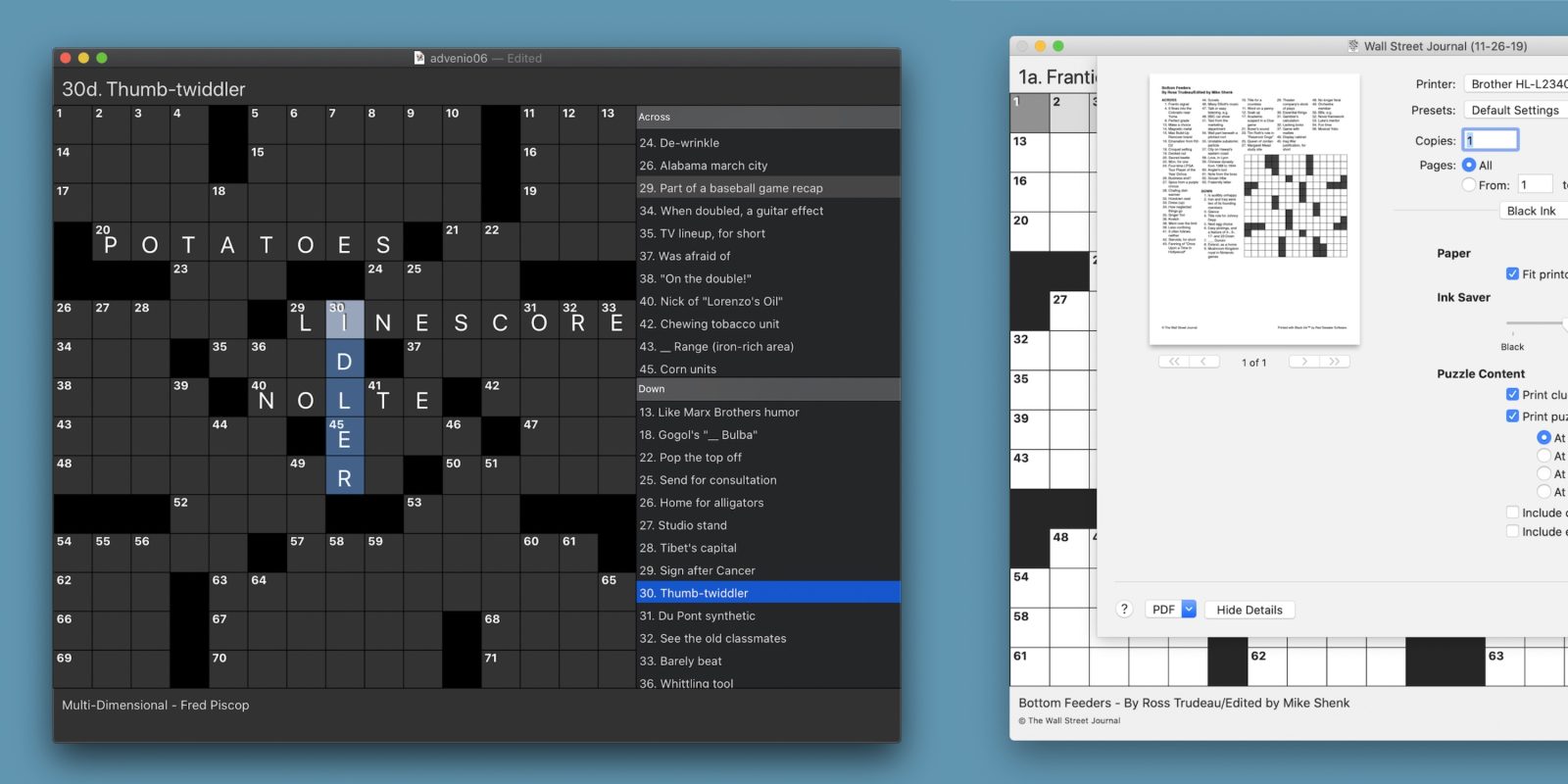Select the down clue 28 Tibet's capital
This screenshot has height=784, width=1568.
pyautogui.click(x=698, y=548)
